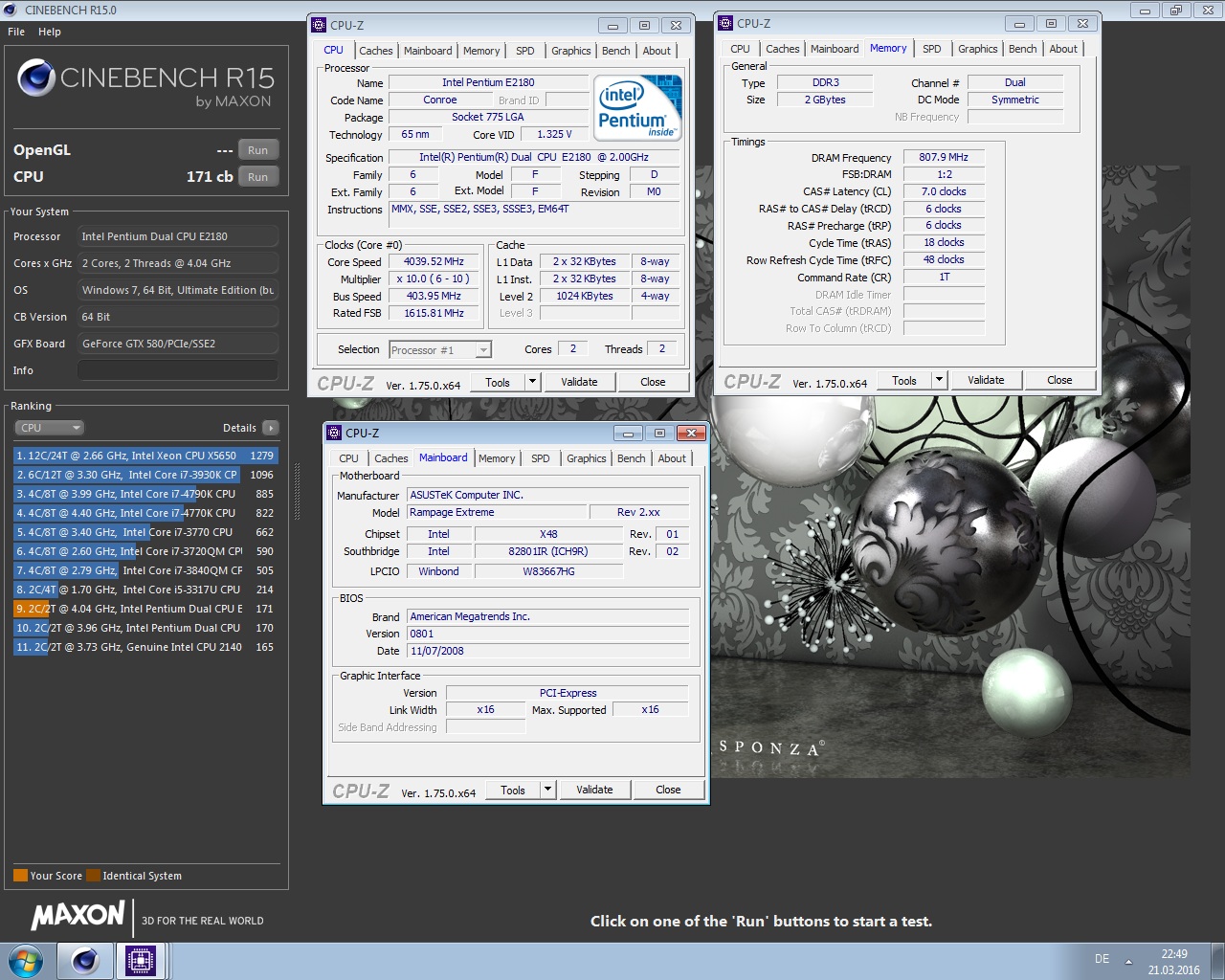Select highlighted ranking row scoring 171

[145, 609]
